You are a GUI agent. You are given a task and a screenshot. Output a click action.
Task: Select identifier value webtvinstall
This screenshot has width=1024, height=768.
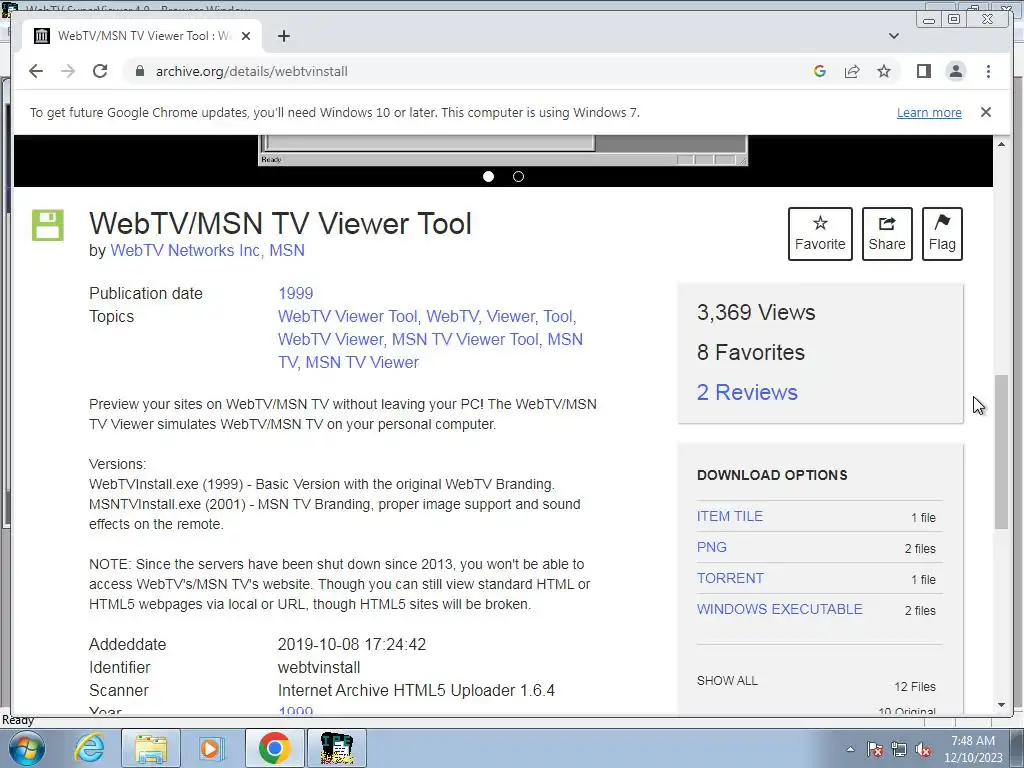pos(319,667)
